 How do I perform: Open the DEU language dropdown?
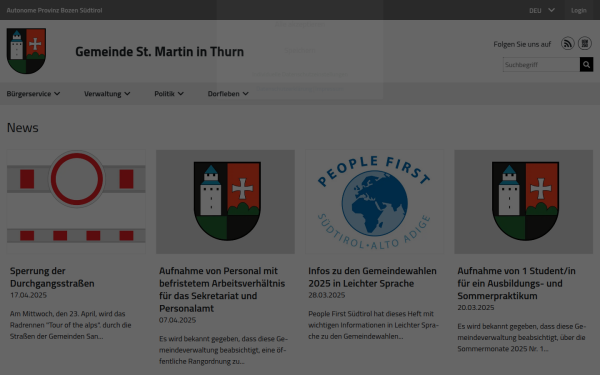(x=541, y=10)
